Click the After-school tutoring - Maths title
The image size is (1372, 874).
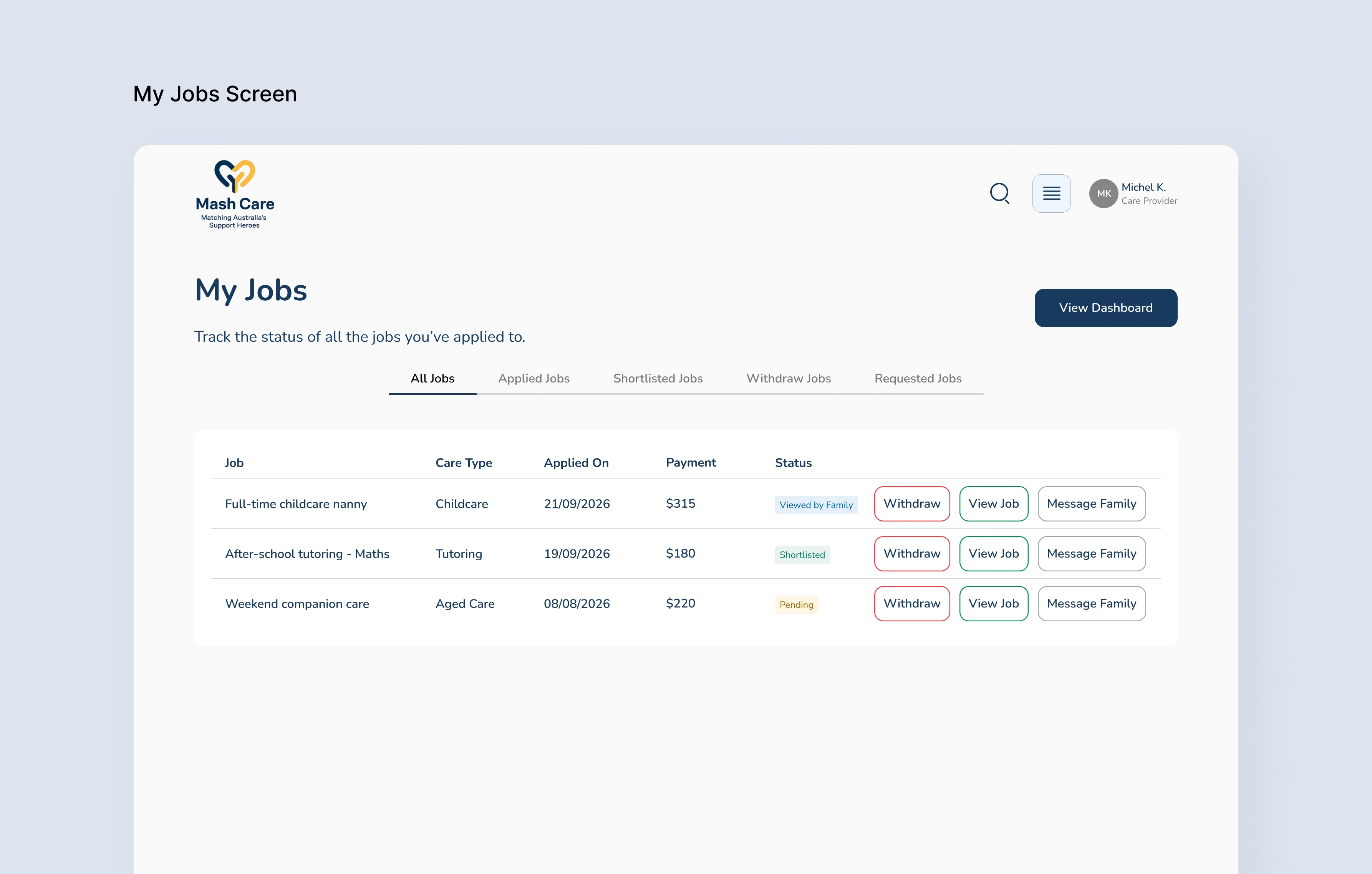pos(307,554)
